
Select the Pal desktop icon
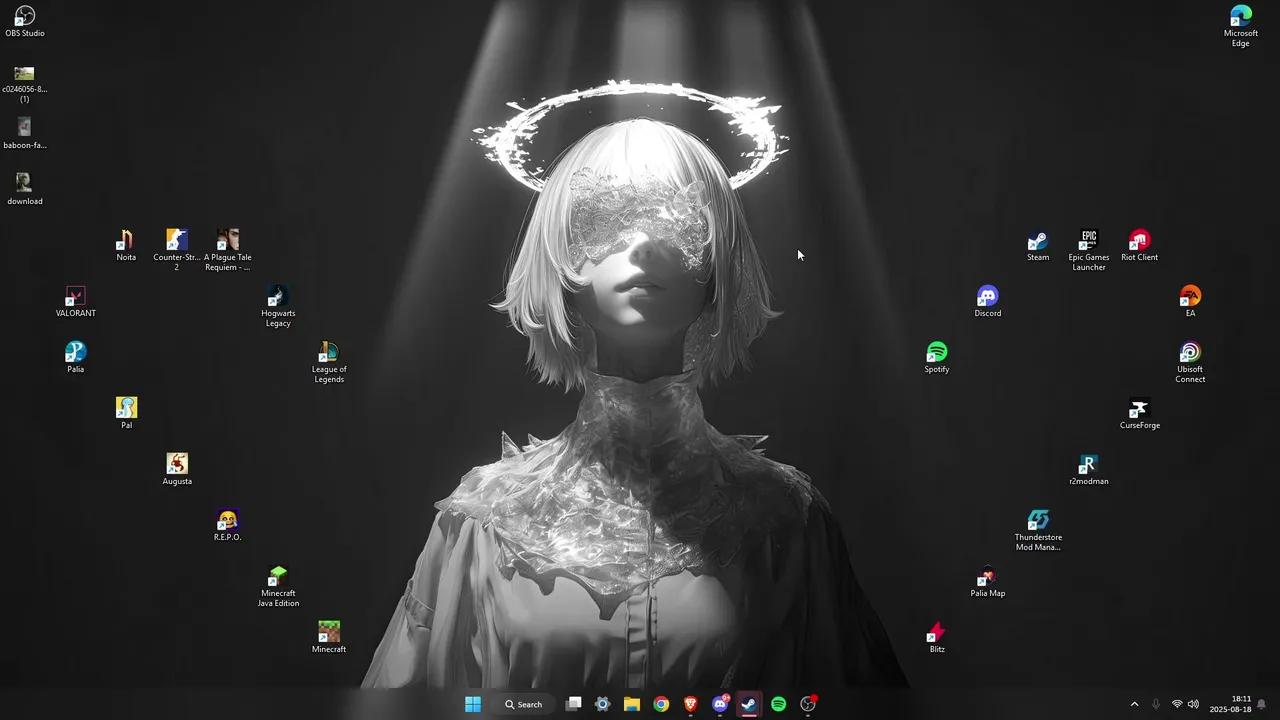click(126, 414)
